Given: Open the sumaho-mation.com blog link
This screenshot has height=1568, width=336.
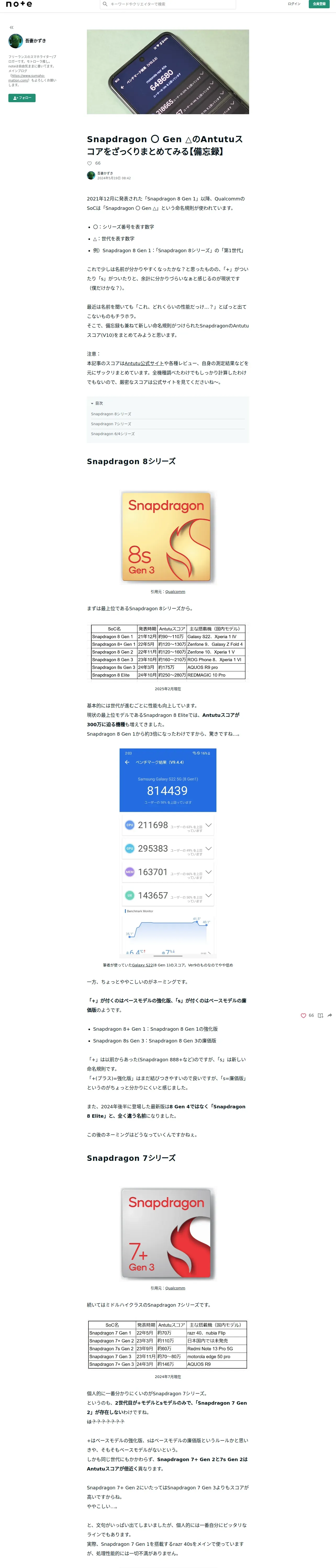Looking at the screenshot, I should [27, 78].
